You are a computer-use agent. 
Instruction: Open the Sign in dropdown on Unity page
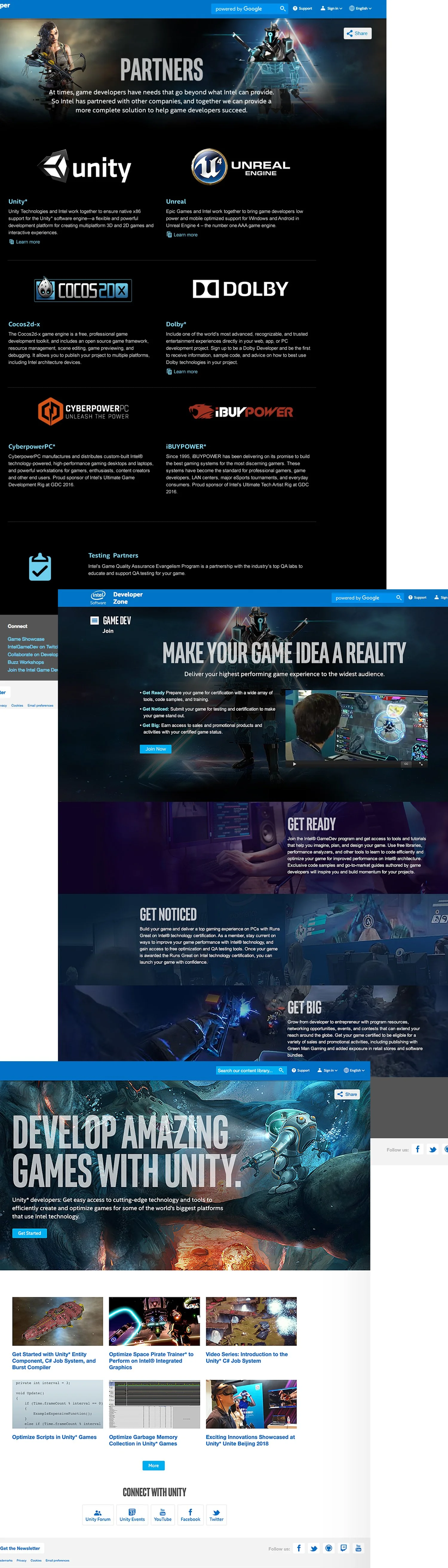coord(327,1070)
